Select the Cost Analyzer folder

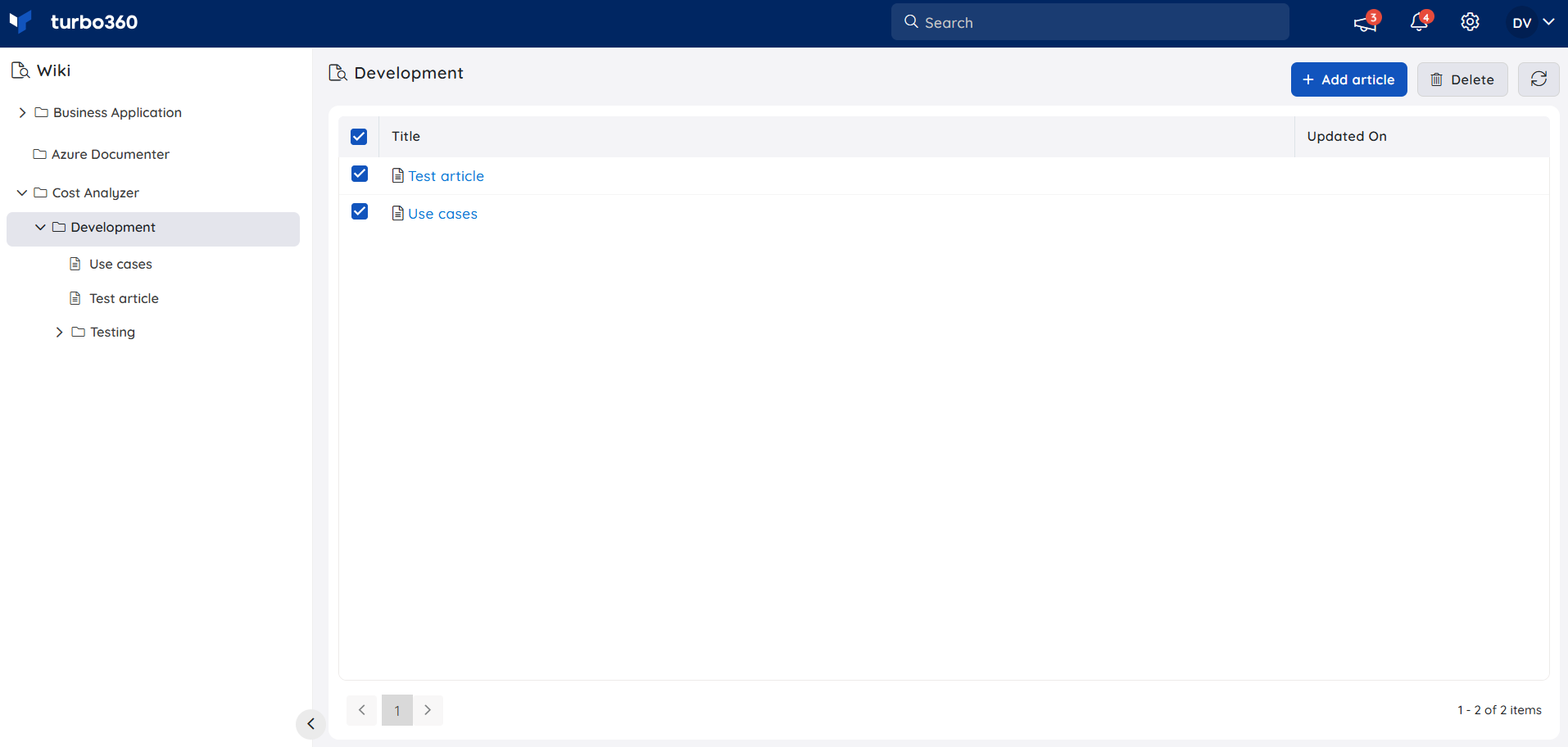pos(96,192)
